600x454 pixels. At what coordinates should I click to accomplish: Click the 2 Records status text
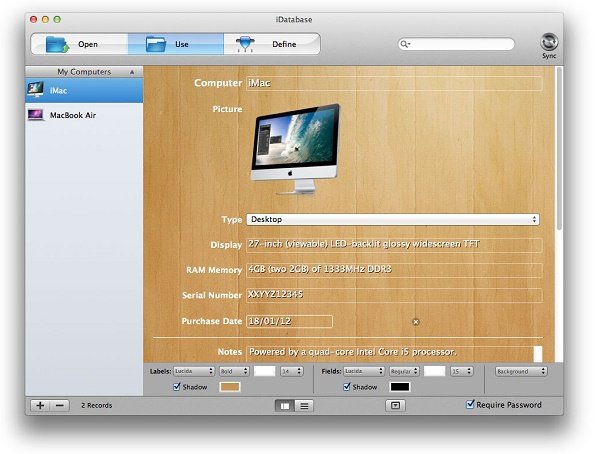click(x=96, y=405)
